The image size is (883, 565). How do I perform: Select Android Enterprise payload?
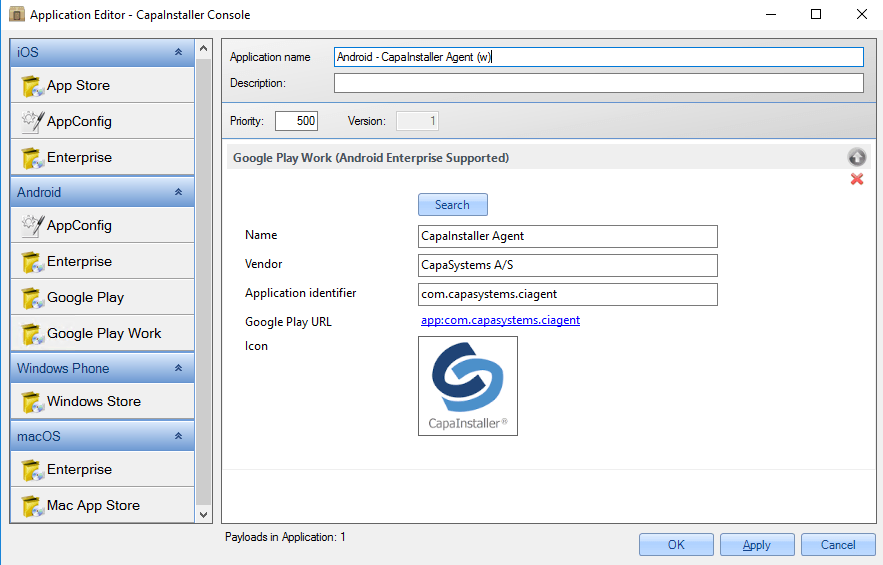tap(102, 261)
